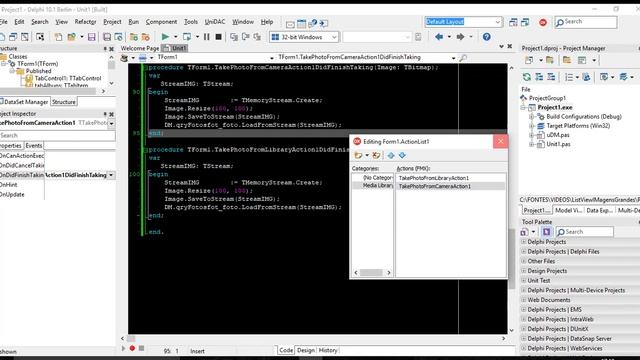Click the Run Without Debugging icon
This screenshot has height=360, width=640.
pos(187,37)
